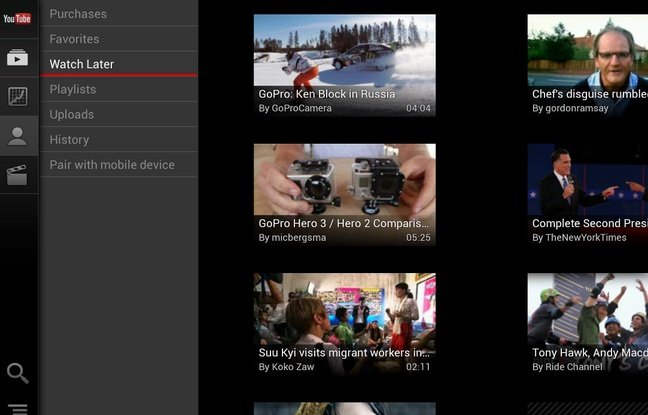This screenshot has width=648, height=415.
Task: Click the 'By TheNewYorkTimes' channel text
Action: 579,238
